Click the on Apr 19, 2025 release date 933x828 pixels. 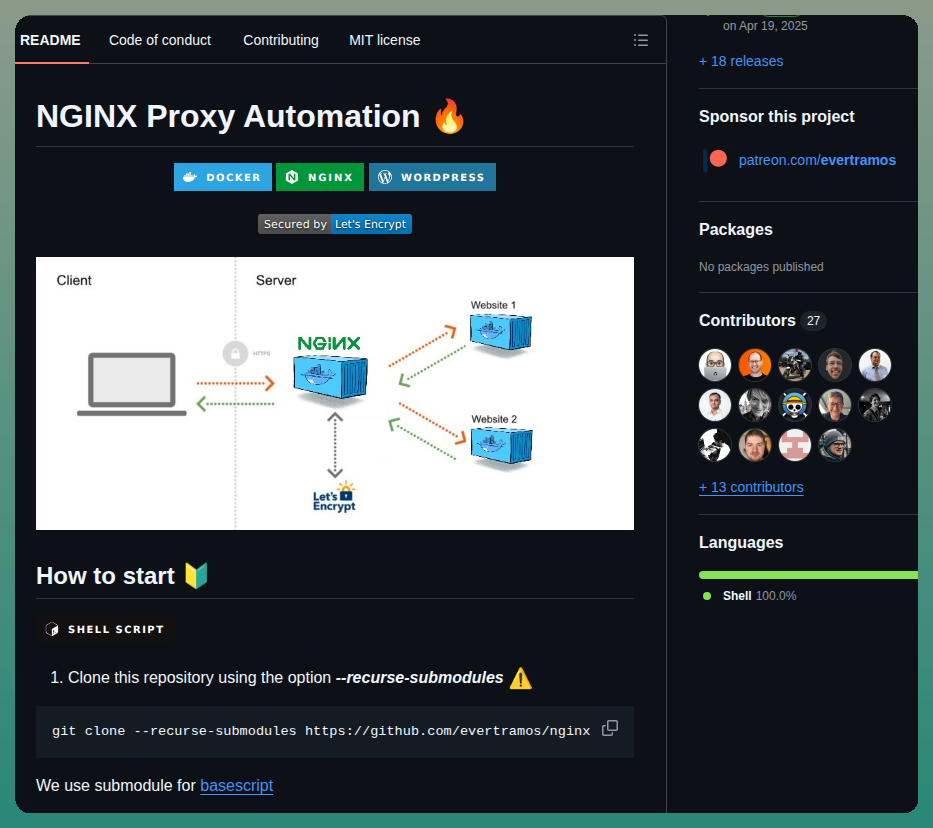tap(765, 26)
